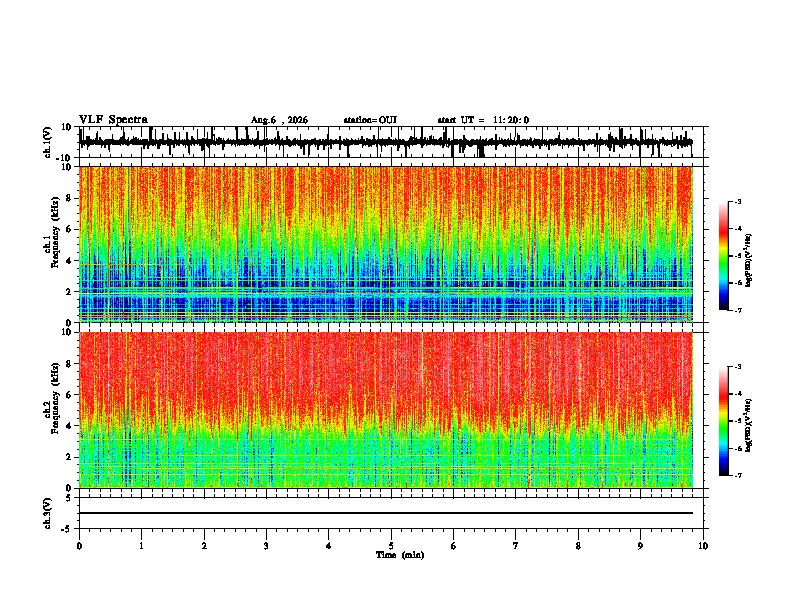Viewport: 792px width, 612px height.
Task: Click the "start UT = 11:20:0" header text
Action: click(x=483, y=120)
